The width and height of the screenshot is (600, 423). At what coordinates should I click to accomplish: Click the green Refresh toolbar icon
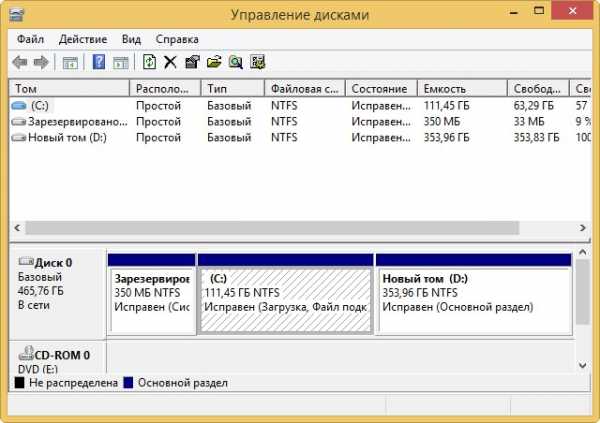149,62
